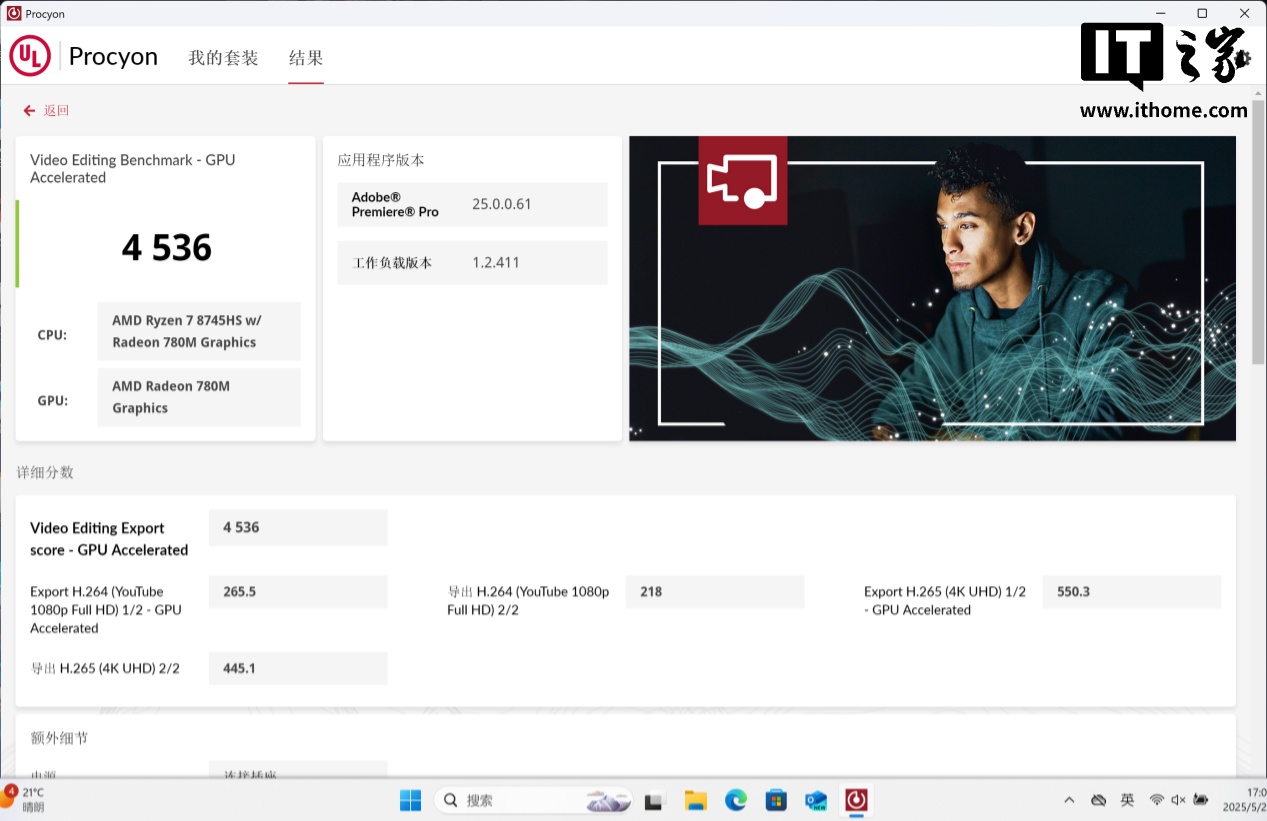Click the video editing benchmark banner image
Screen dimensions: 1267x821
932,288
